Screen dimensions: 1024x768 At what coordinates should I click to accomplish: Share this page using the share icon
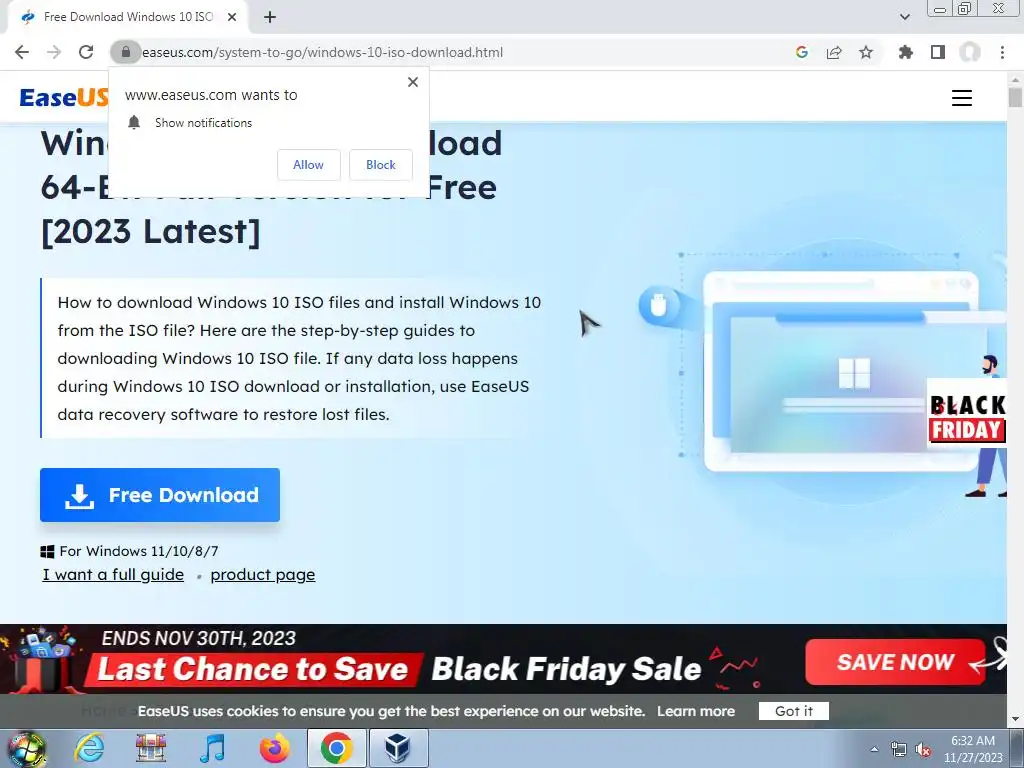click(x=834, y=52)
